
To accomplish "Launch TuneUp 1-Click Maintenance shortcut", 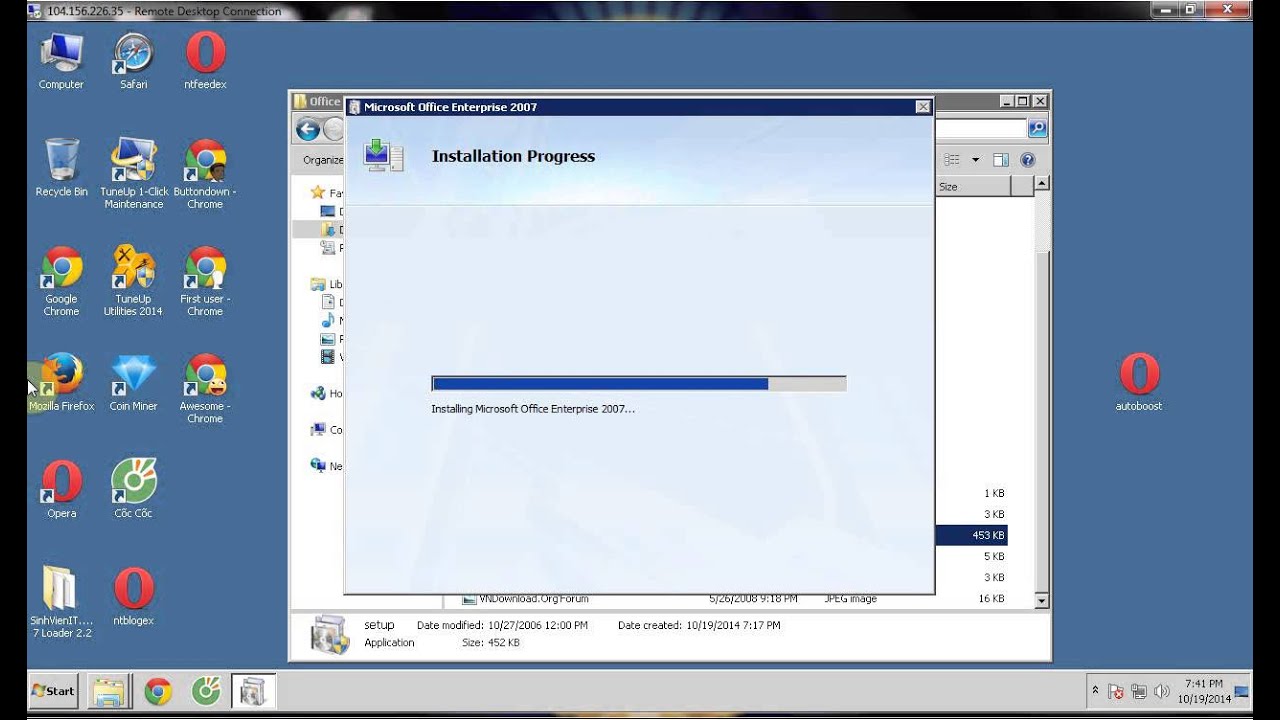I will tap(133, 174).
